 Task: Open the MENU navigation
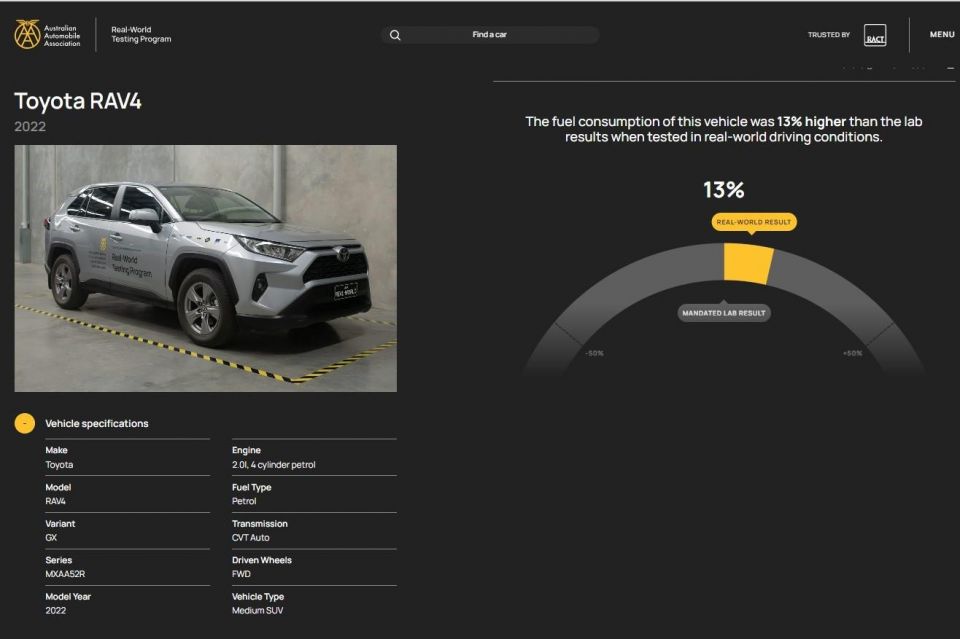tap(942, 34)
